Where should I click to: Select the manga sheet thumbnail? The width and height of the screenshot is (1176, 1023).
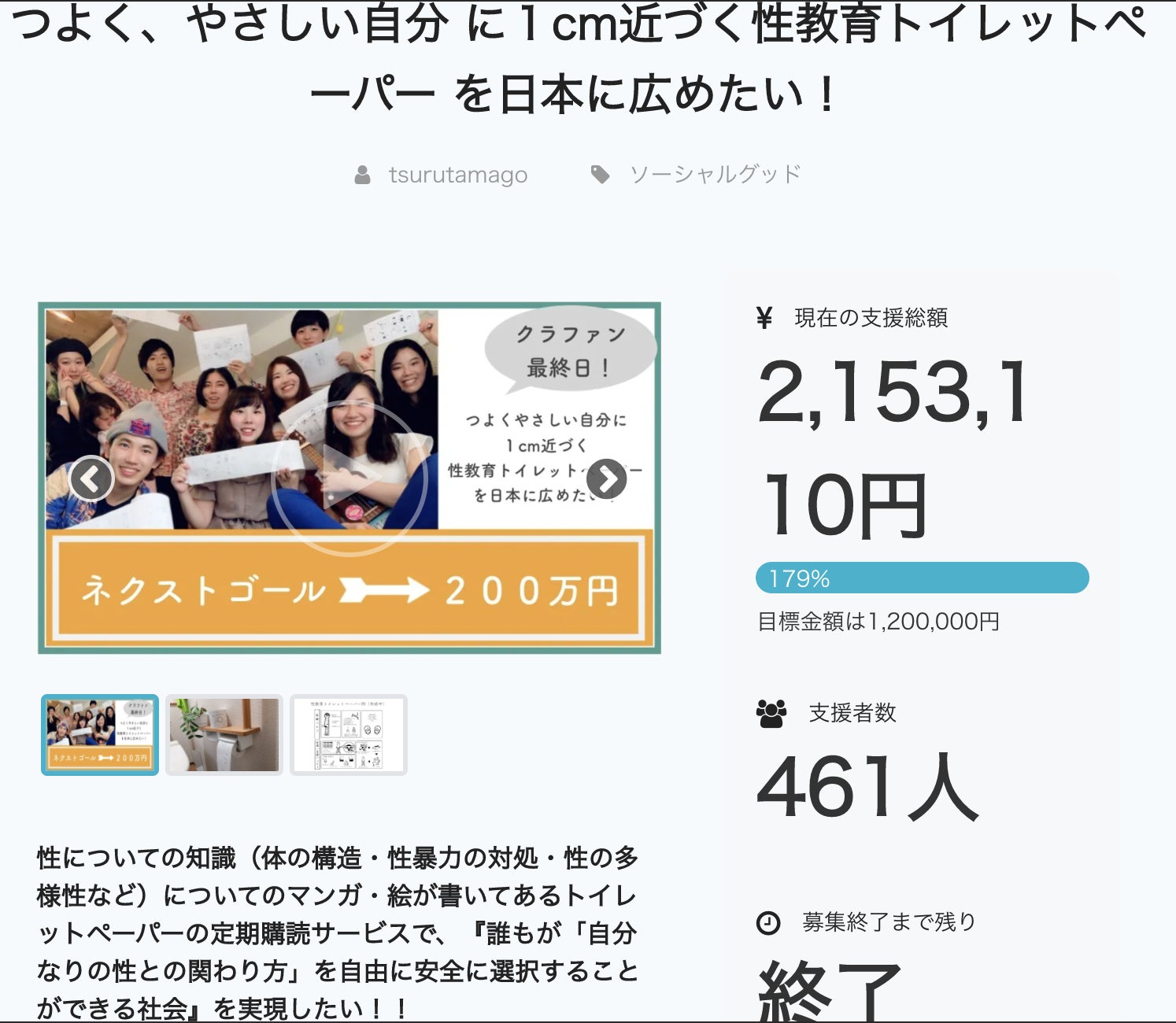pos(349,735)
